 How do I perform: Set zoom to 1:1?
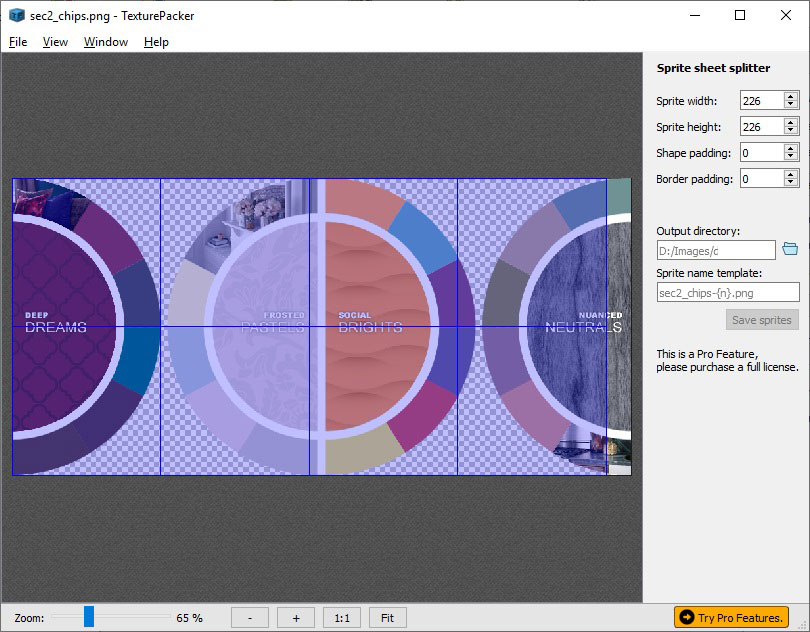[x=341, y=618]
